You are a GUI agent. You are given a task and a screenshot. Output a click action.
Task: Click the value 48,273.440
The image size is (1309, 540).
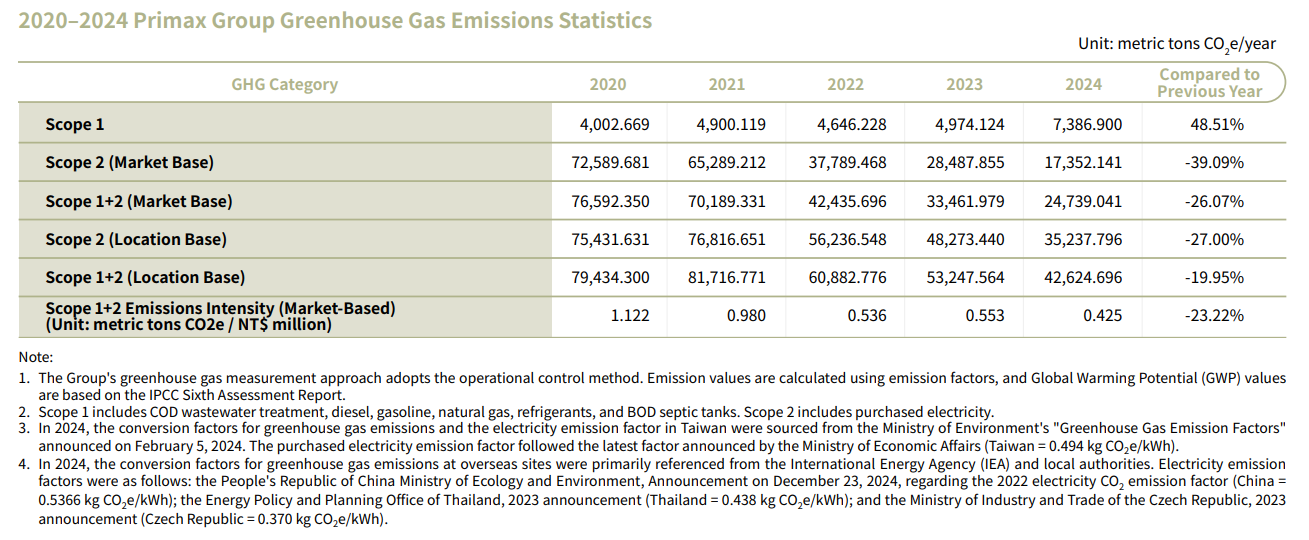pyautogui.click(x=966, y=239)
